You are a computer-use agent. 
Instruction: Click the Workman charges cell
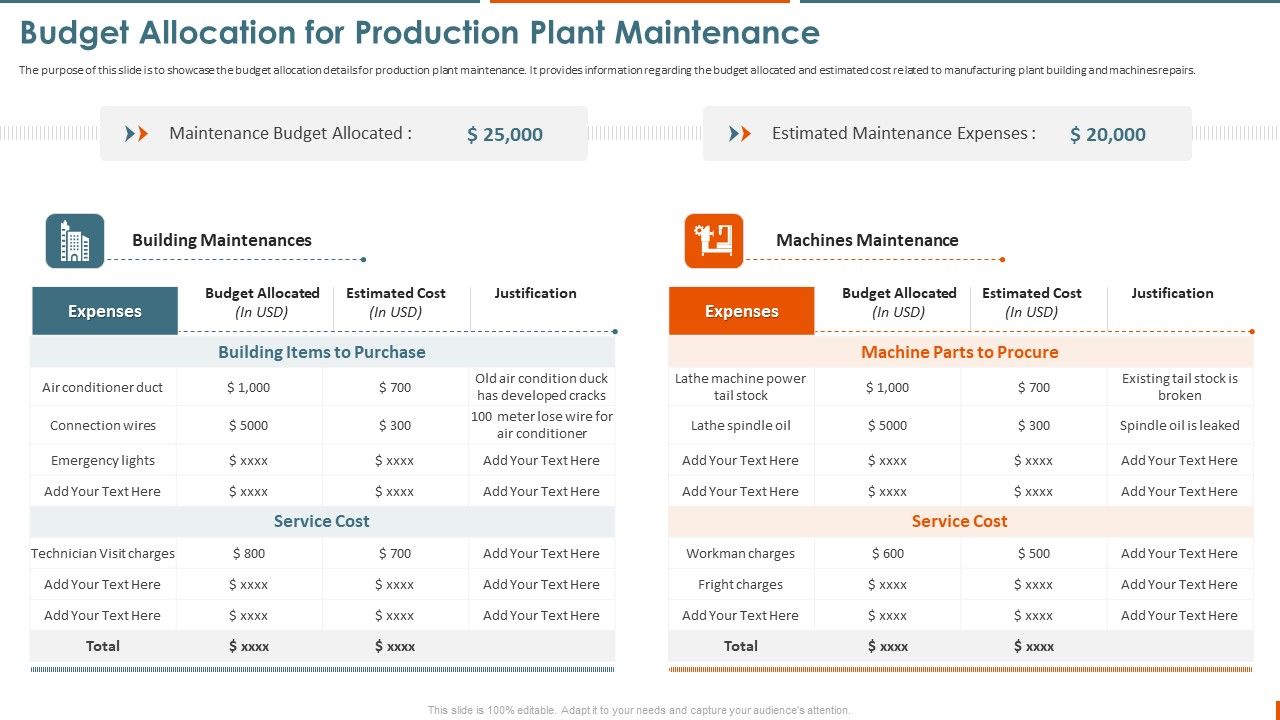point(741,553)
